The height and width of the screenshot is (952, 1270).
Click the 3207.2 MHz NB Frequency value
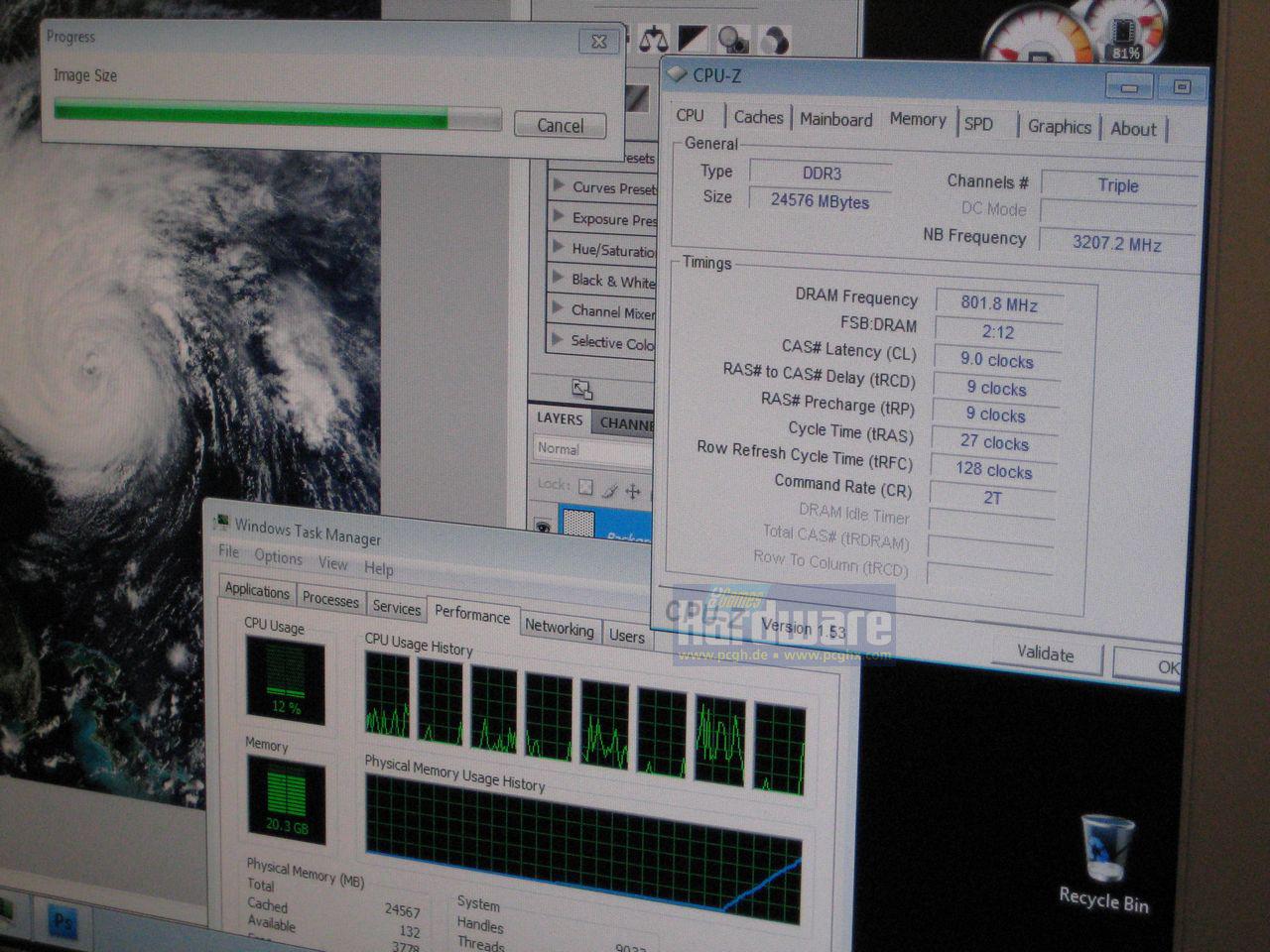pyautogui.click(x=1117, y=243)
